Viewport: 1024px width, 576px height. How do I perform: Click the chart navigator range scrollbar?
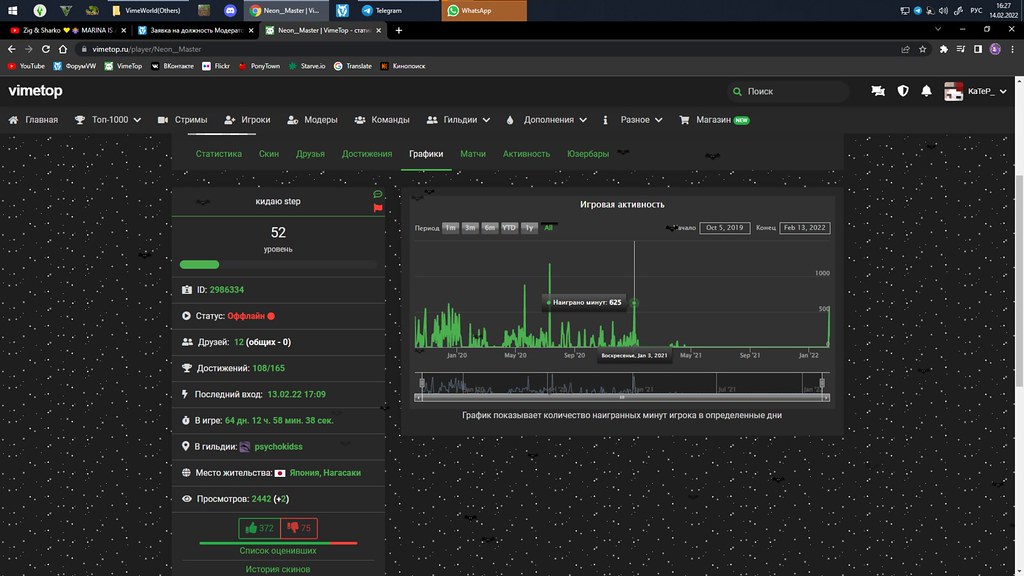coord(620,398)
